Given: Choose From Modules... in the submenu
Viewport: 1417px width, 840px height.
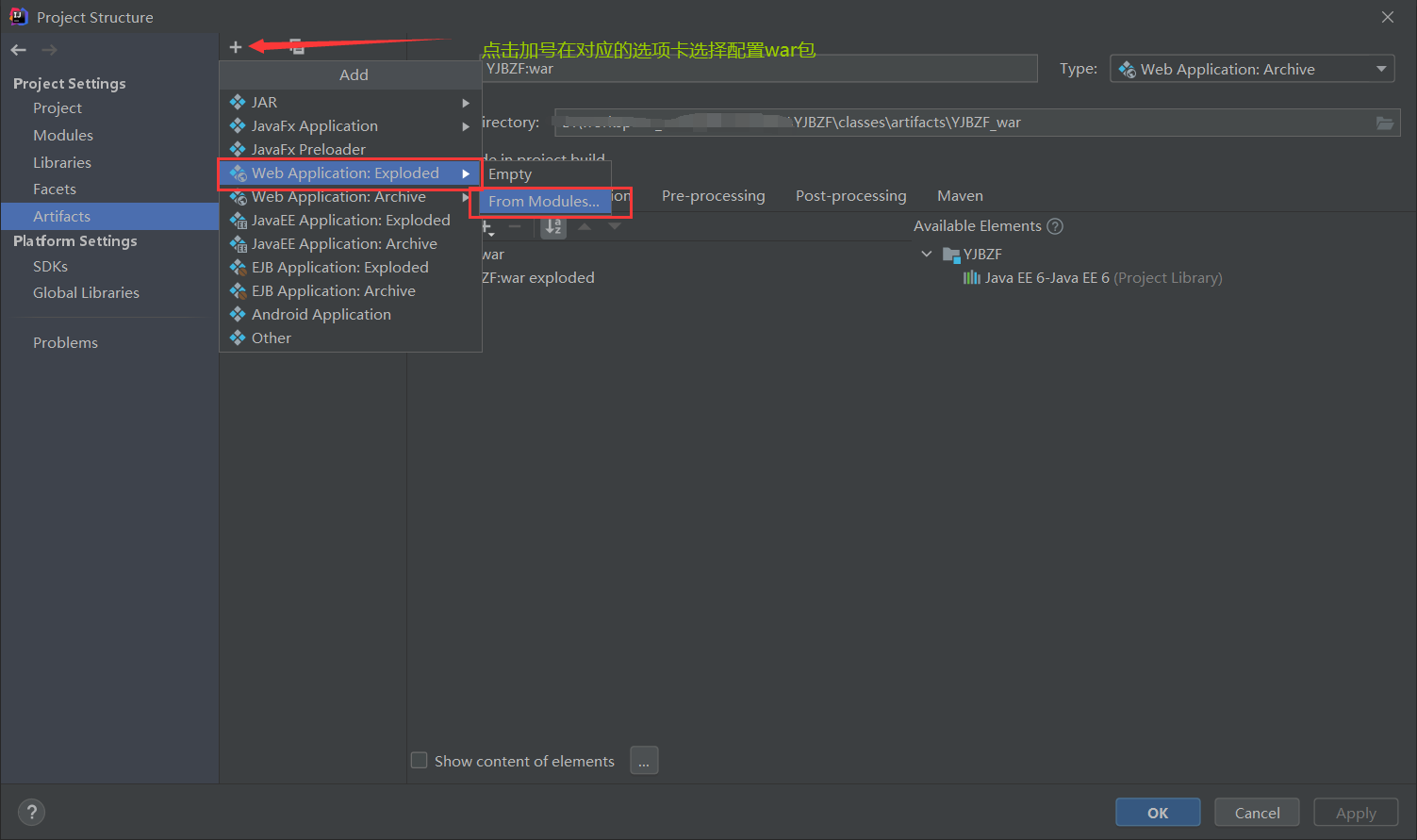Looking at the screenshot, I should click(546, 202).
